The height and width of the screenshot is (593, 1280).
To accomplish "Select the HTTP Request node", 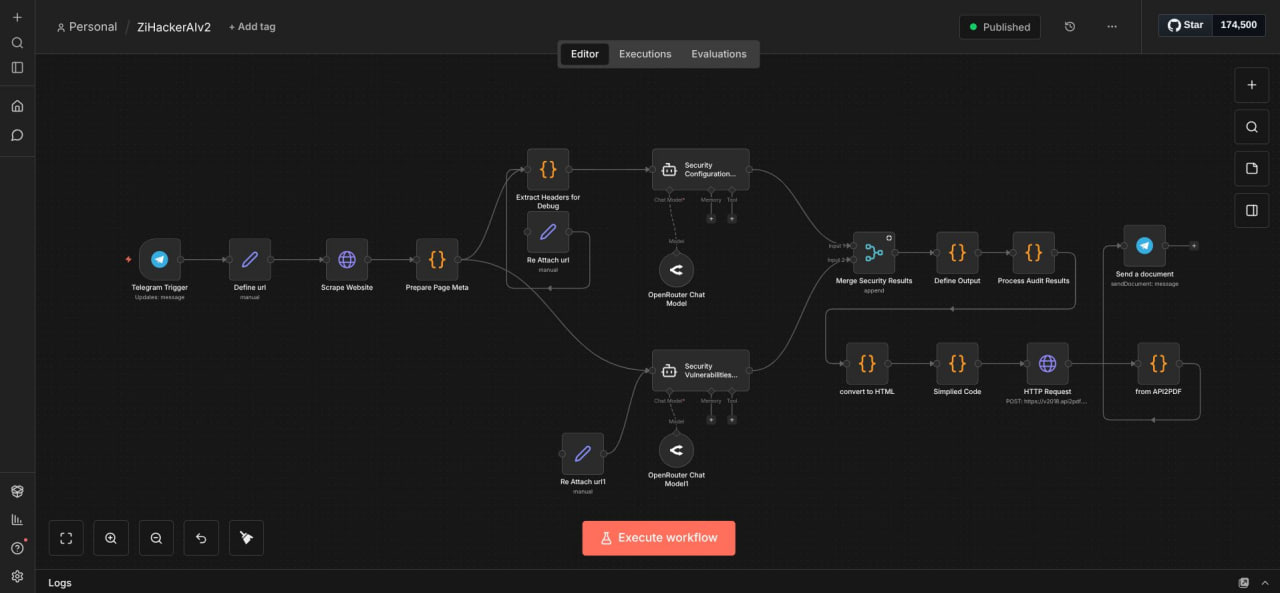I will pyautogui.click(x=1047, y=364).
